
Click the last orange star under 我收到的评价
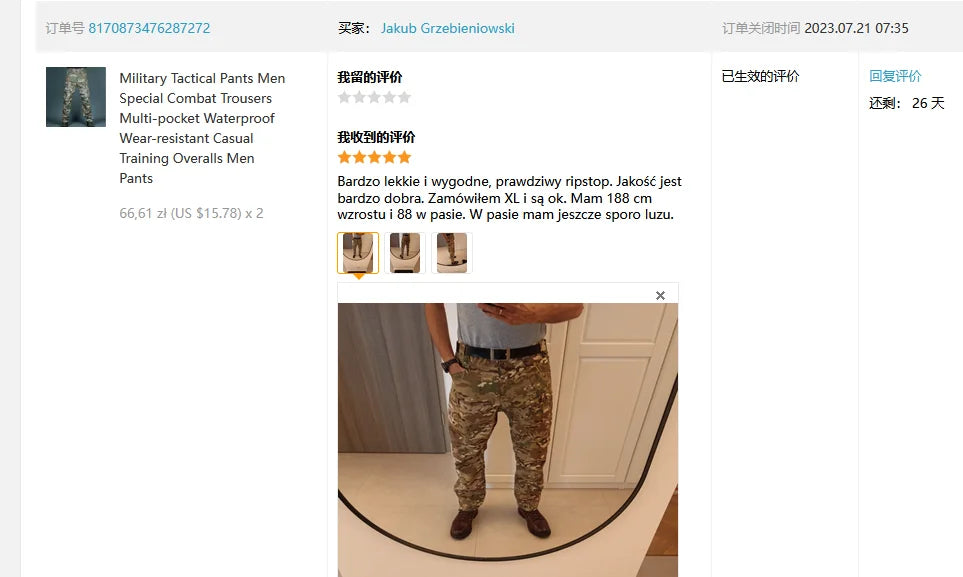404,157
